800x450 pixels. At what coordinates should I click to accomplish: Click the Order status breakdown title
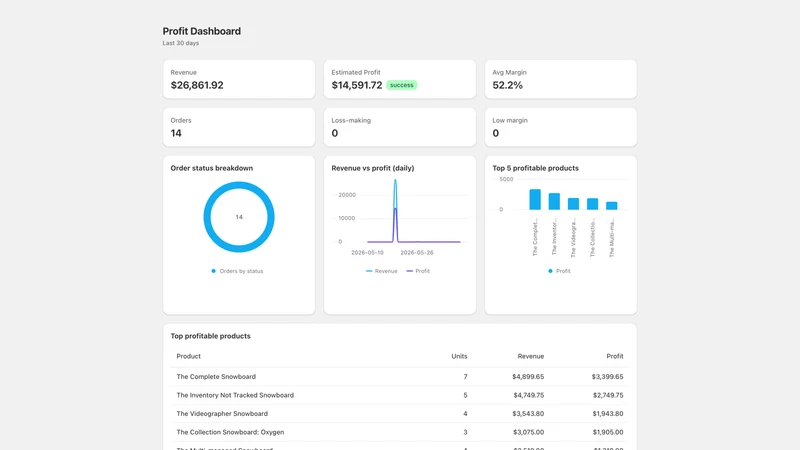(212, 168)
